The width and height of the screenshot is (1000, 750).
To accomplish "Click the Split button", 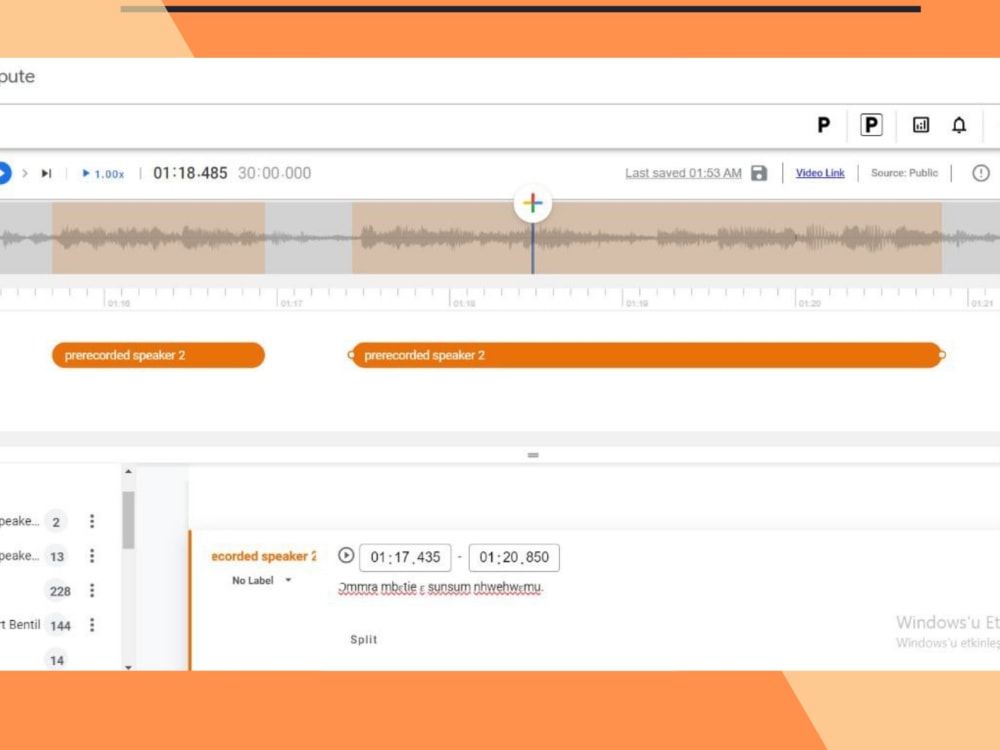I will (364, 640).
